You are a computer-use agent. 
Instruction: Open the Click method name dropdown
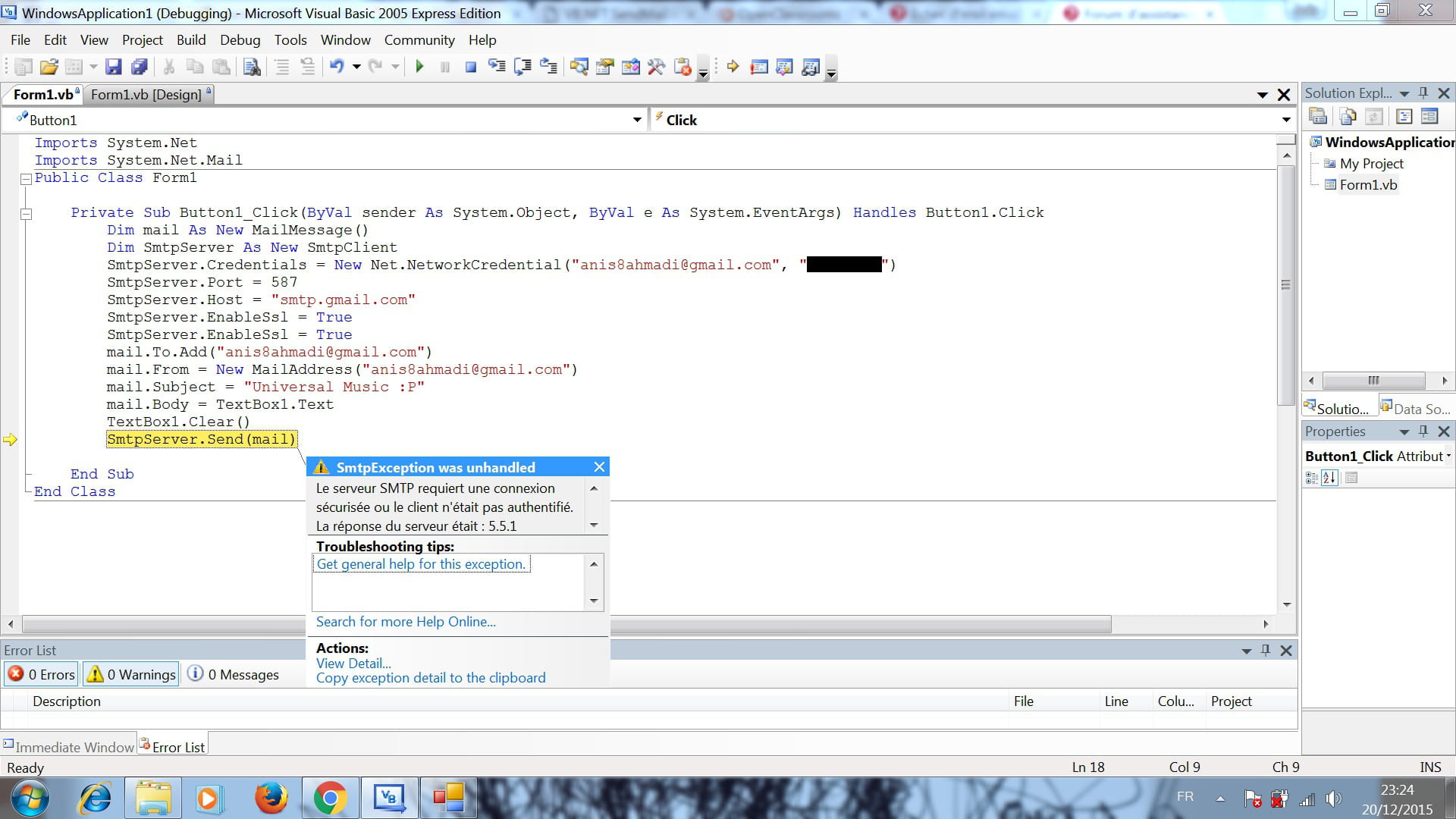(1285, 120)
